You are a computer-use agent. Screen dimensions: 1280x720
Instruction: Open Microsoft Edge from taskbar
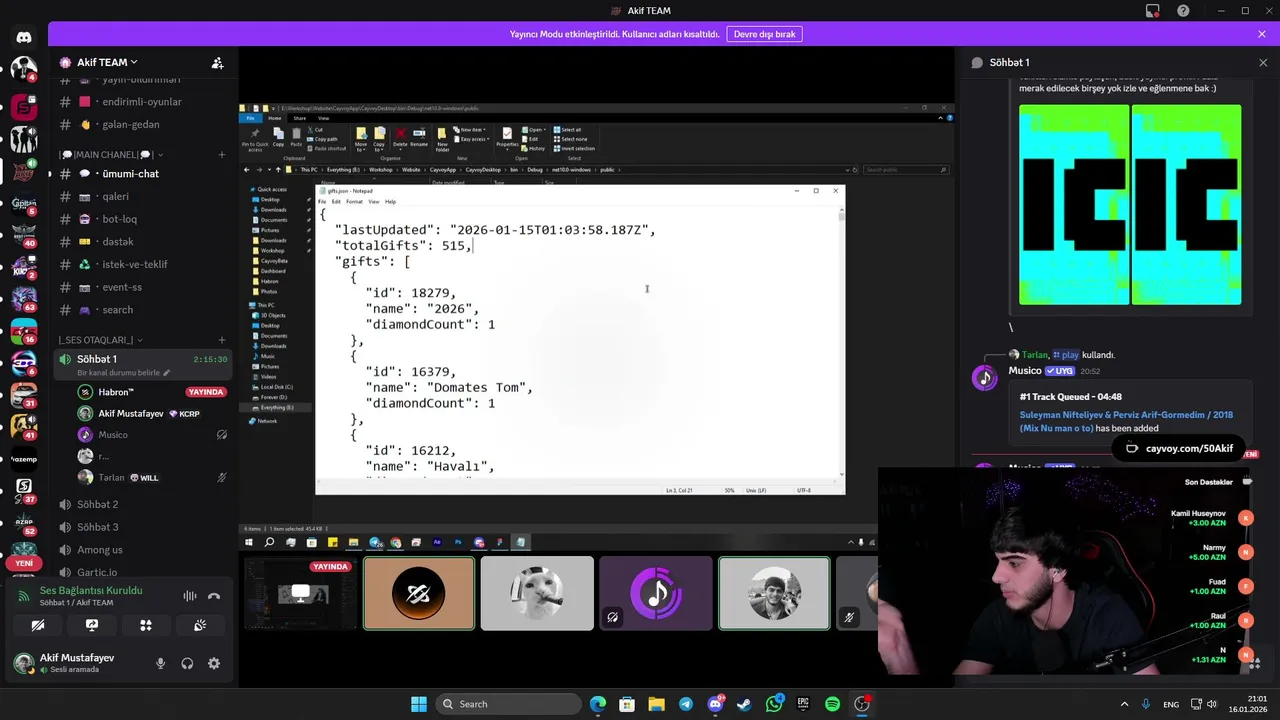pos(597,704)
